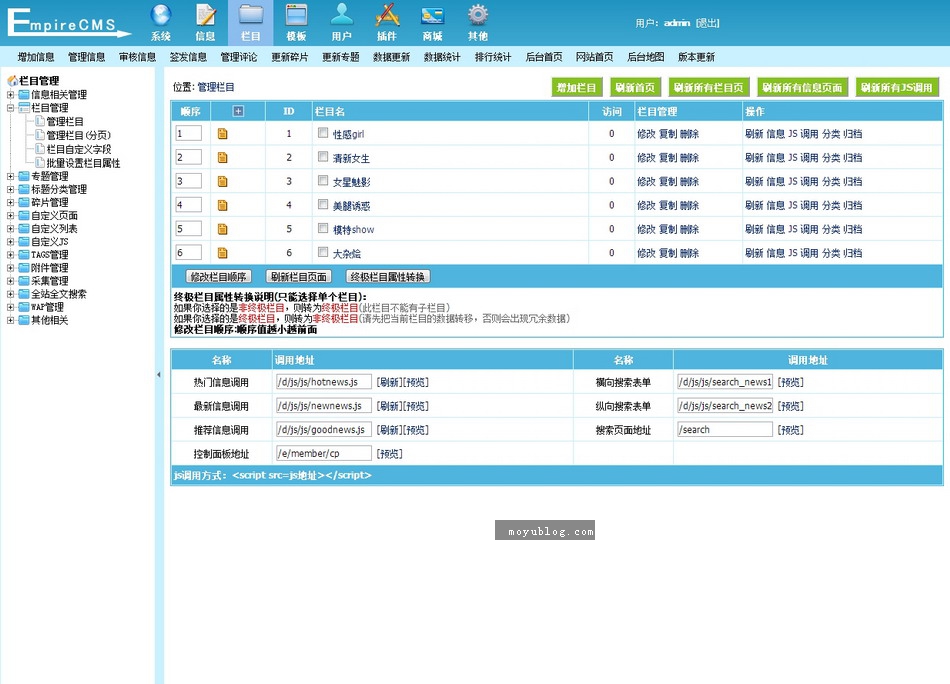Image resolution: width=950 pixels, height=684 pixels.
Task: Click the 终极栏目属性转换 button
Action: (x=388, y=277)
